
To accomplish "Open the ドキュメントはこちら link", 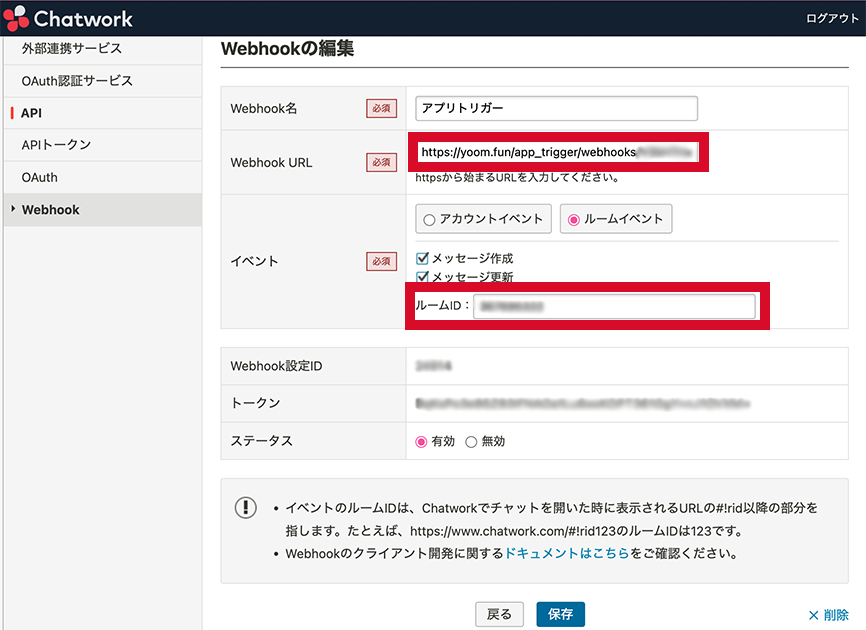I will [x=567, y=553].
